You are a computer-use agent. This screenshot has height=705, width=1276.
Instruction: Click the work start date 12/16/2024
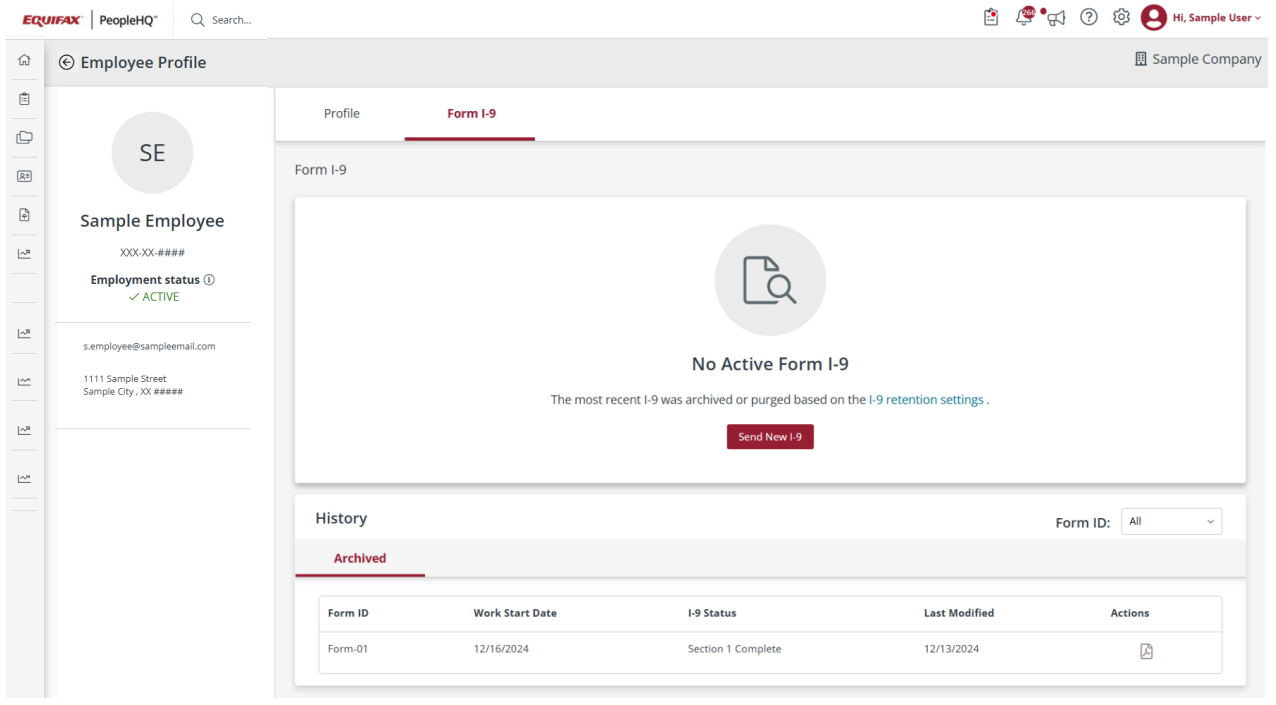(x=501, y=649)
